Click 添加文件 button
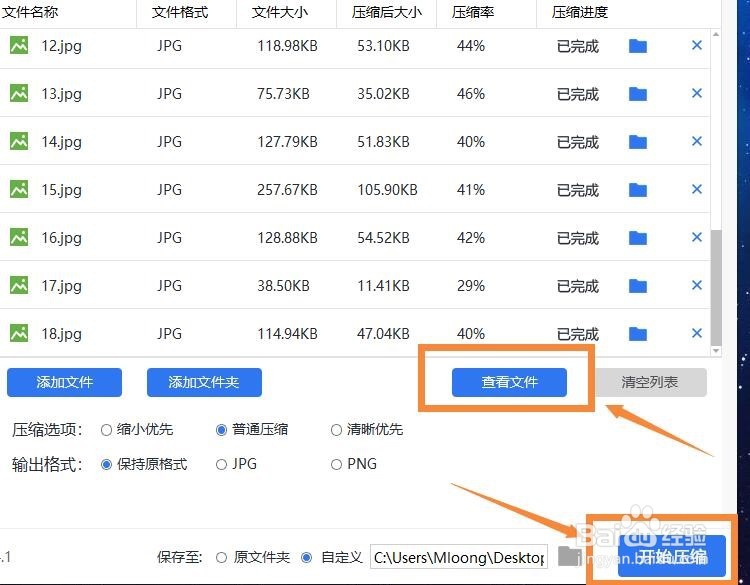The image size is (750, 585). pyautogui.click(x=65, y=382)
